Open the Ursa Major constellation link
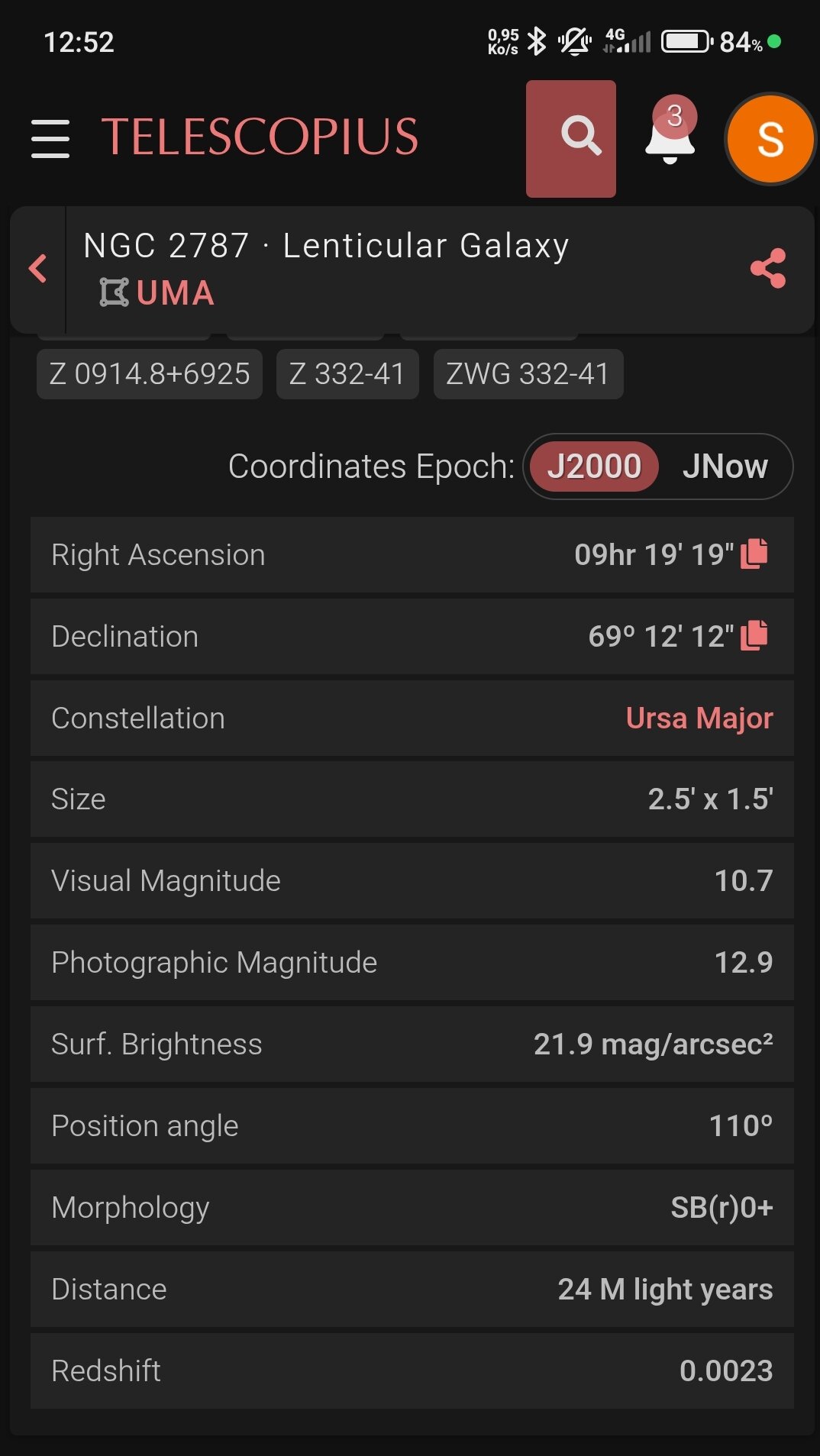The image size is (820, 1456). (x=699, y=718)
